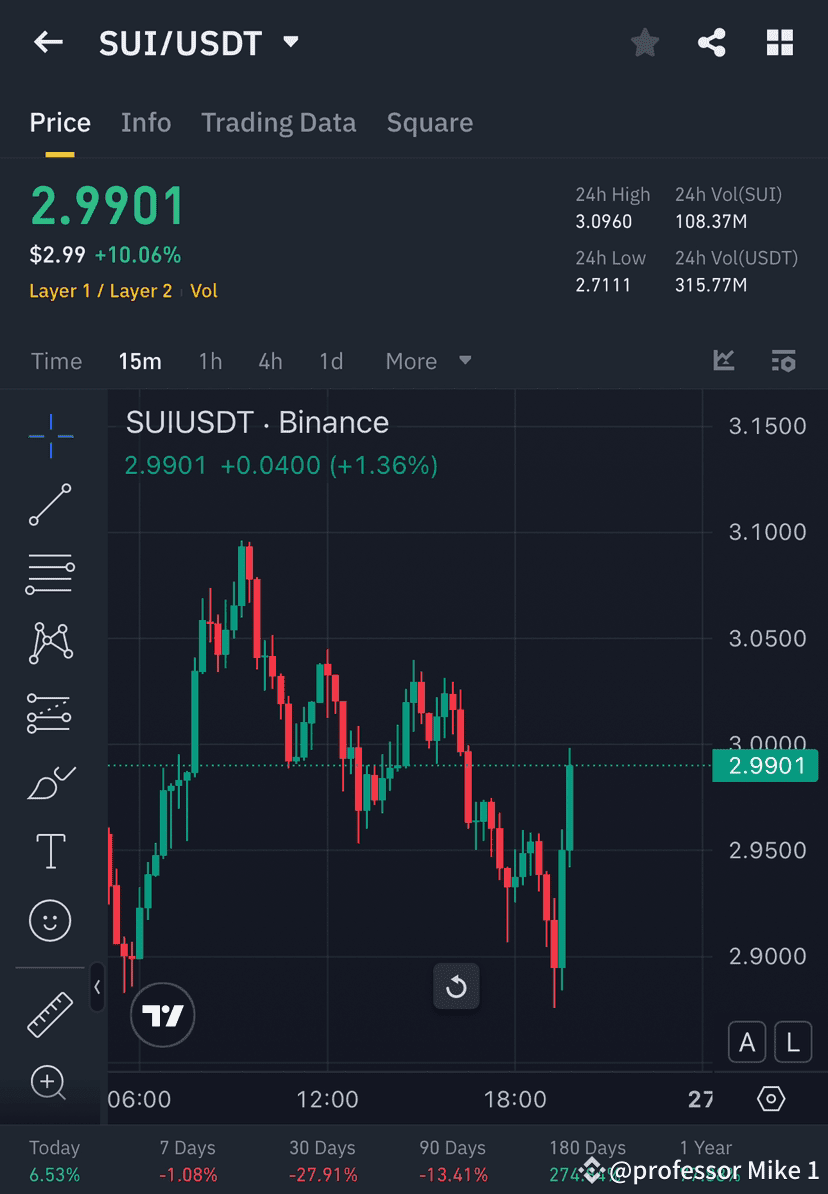828x1194 pixels.
Task: Open the zoom-in magnifier tool
Action: coord(50,1084)
